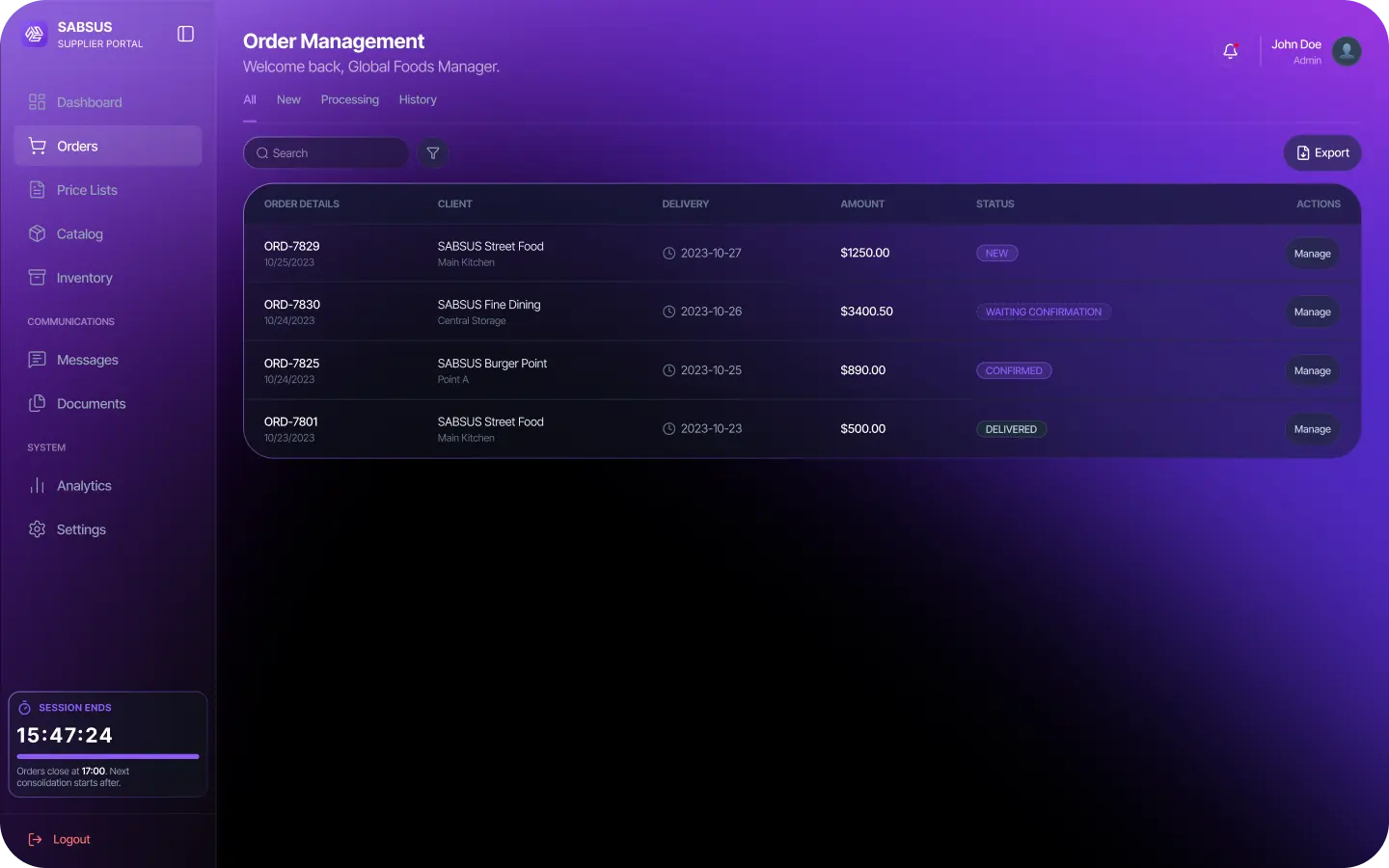
Task: Click John Doe user avatar
Action: [x=1347, y=51]
